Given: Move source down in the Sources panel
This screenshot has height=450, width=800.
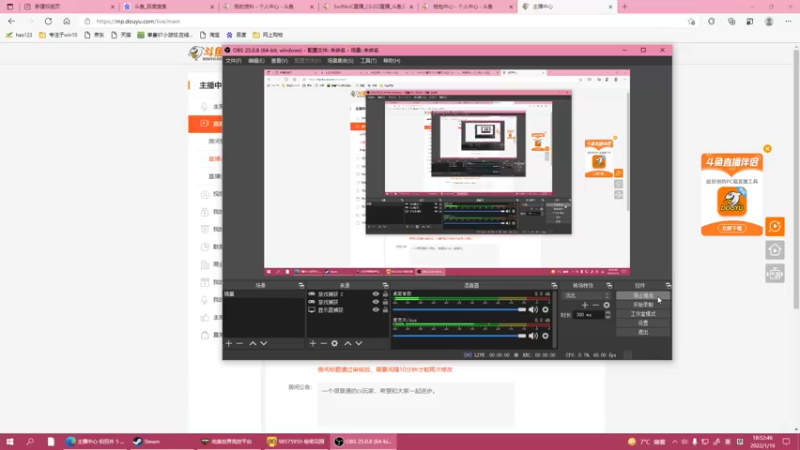Looking at the screenshot, I should coord(359,343).
